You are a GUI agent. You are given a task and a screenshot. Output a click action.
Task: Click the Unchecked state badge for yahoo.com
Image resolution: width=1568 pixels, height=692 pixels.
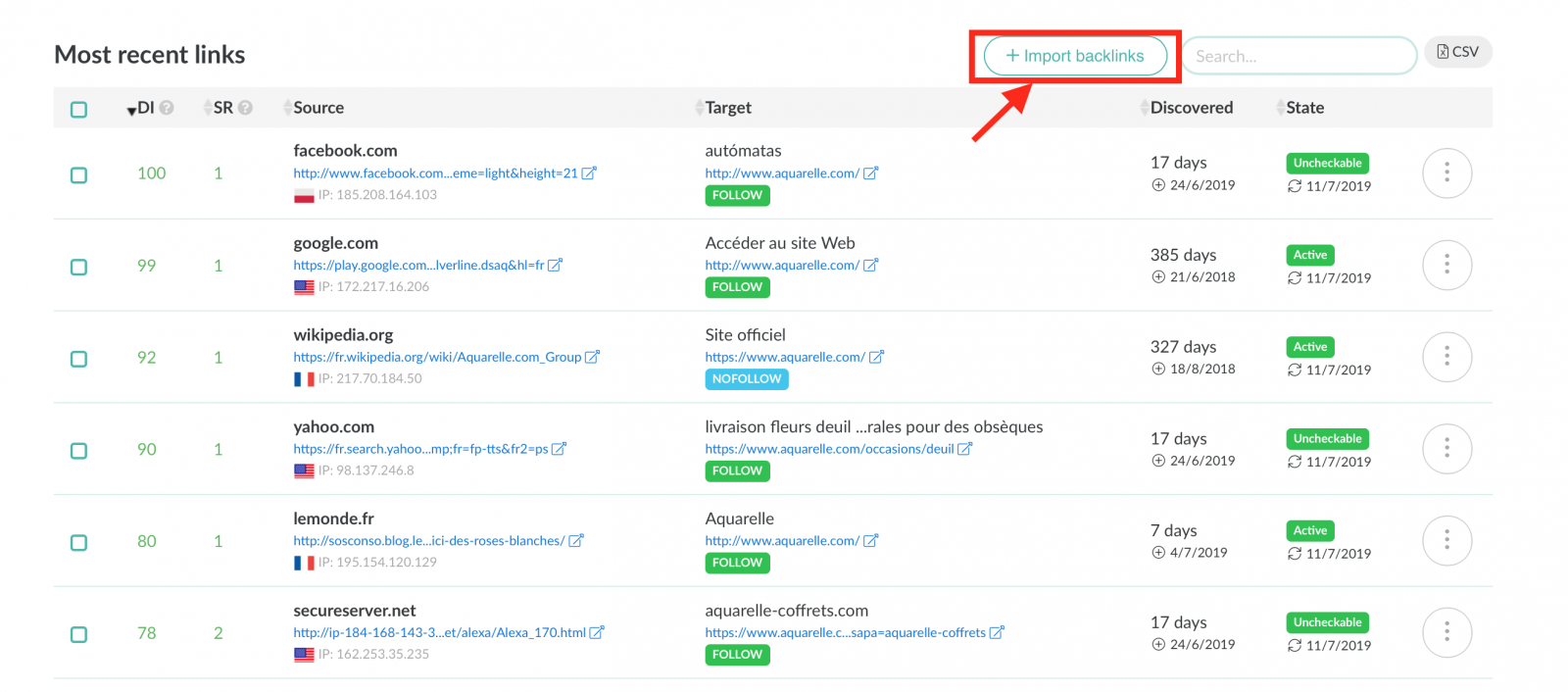(1327, 438)
